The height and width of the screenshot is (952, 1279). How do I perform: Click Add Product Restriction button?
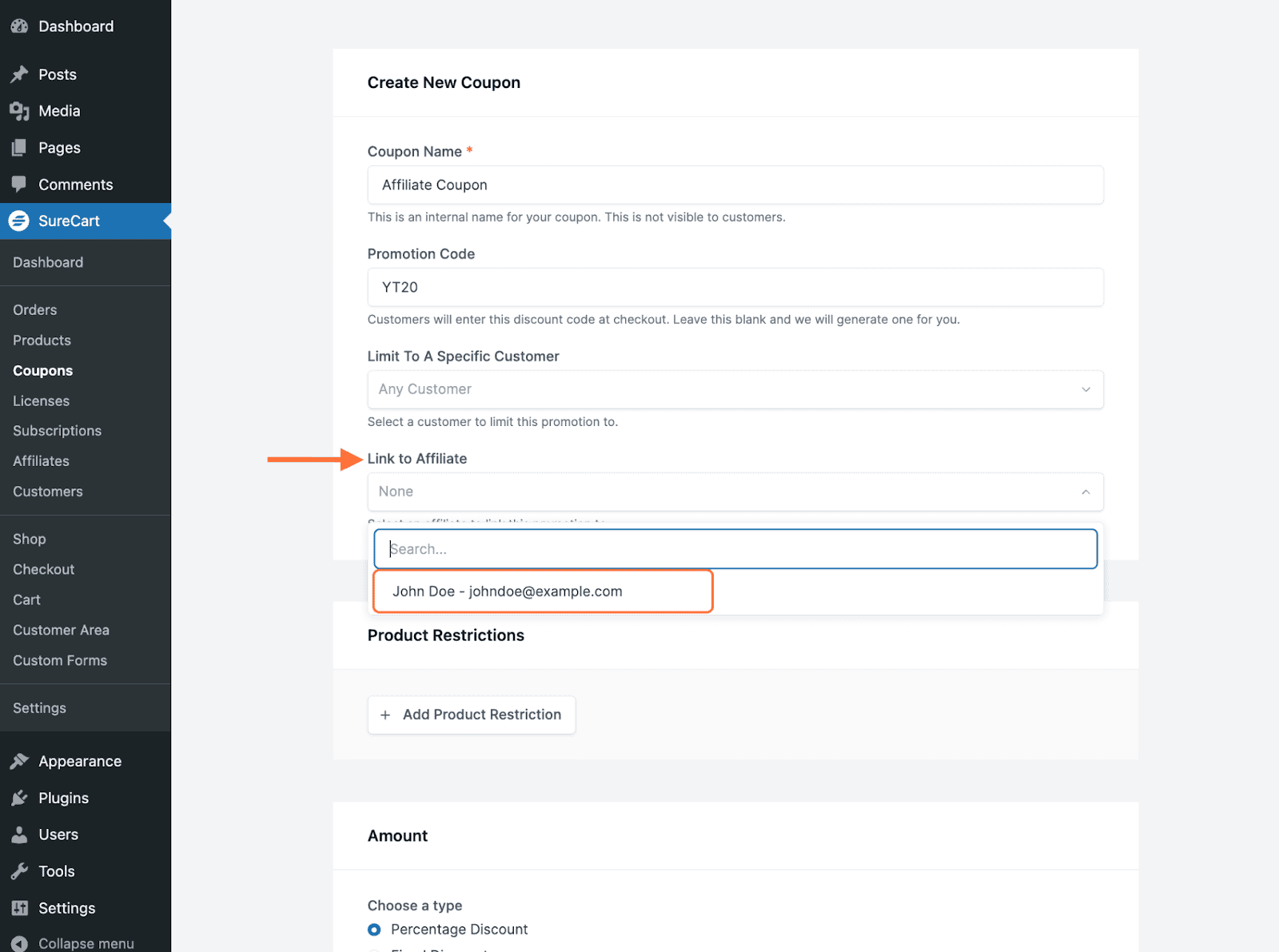click(x=471, y=715)
